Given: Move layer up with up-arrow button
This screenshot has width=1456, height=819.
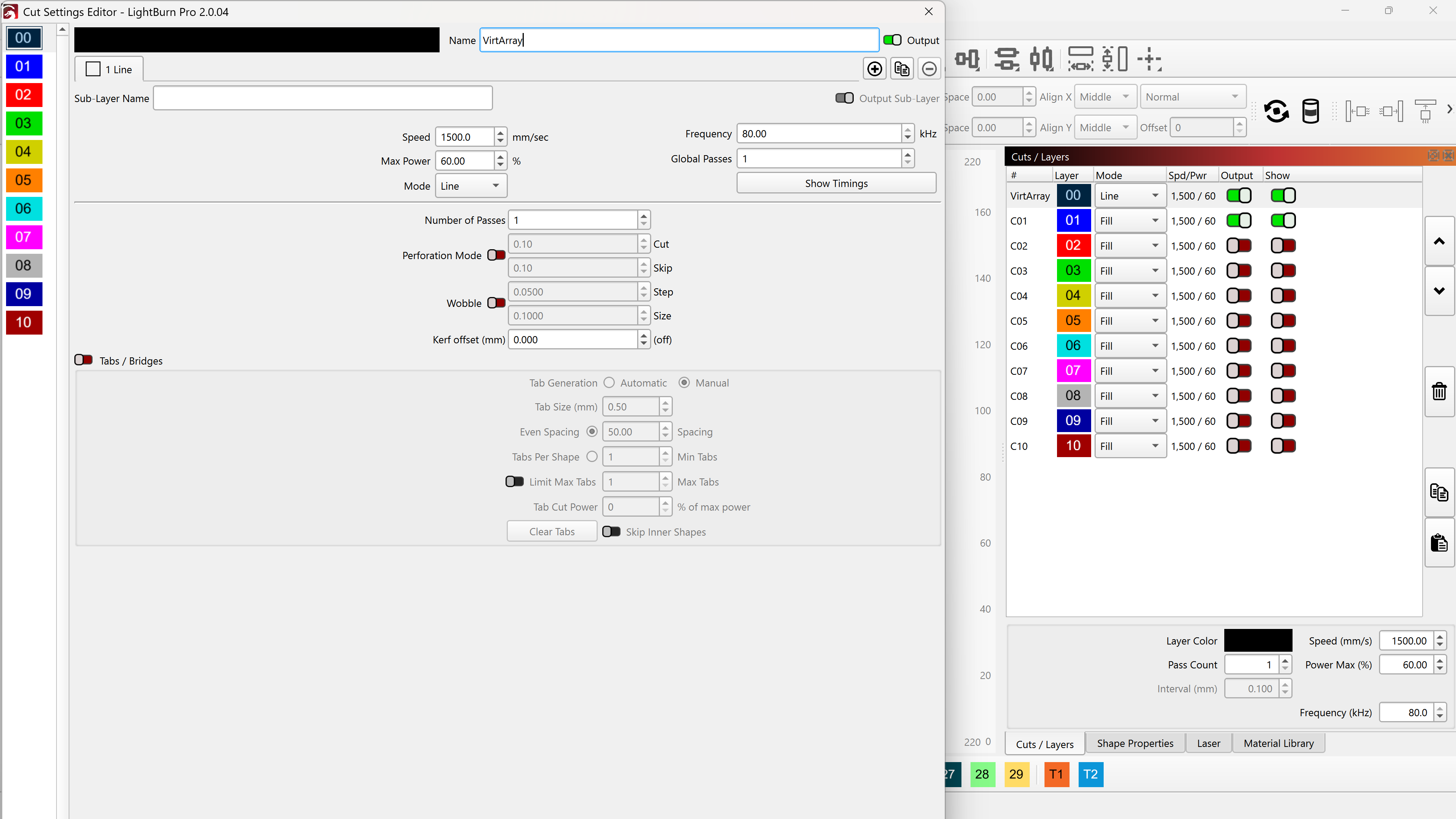Looking at the screenshot, I should tap(1439, 241).
